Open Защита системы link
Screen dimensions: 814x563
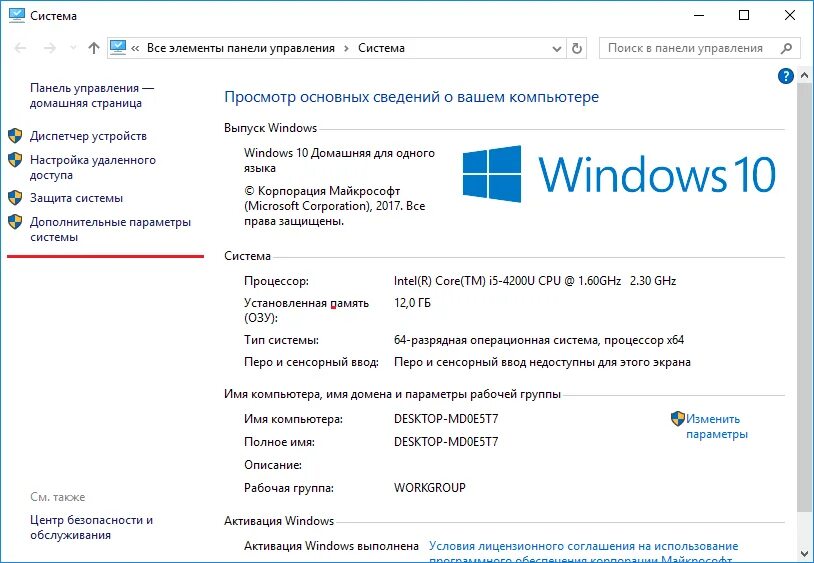click(x=76, y=198)
